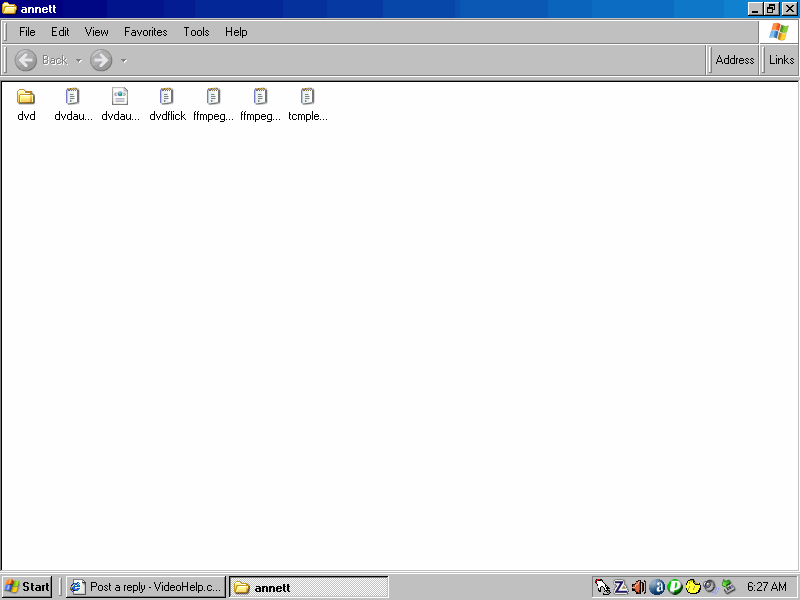The height and width of the screenshot is (600, 800).
Task: Open the View menu
Action: pyautogui.click(x=96, y=32)
